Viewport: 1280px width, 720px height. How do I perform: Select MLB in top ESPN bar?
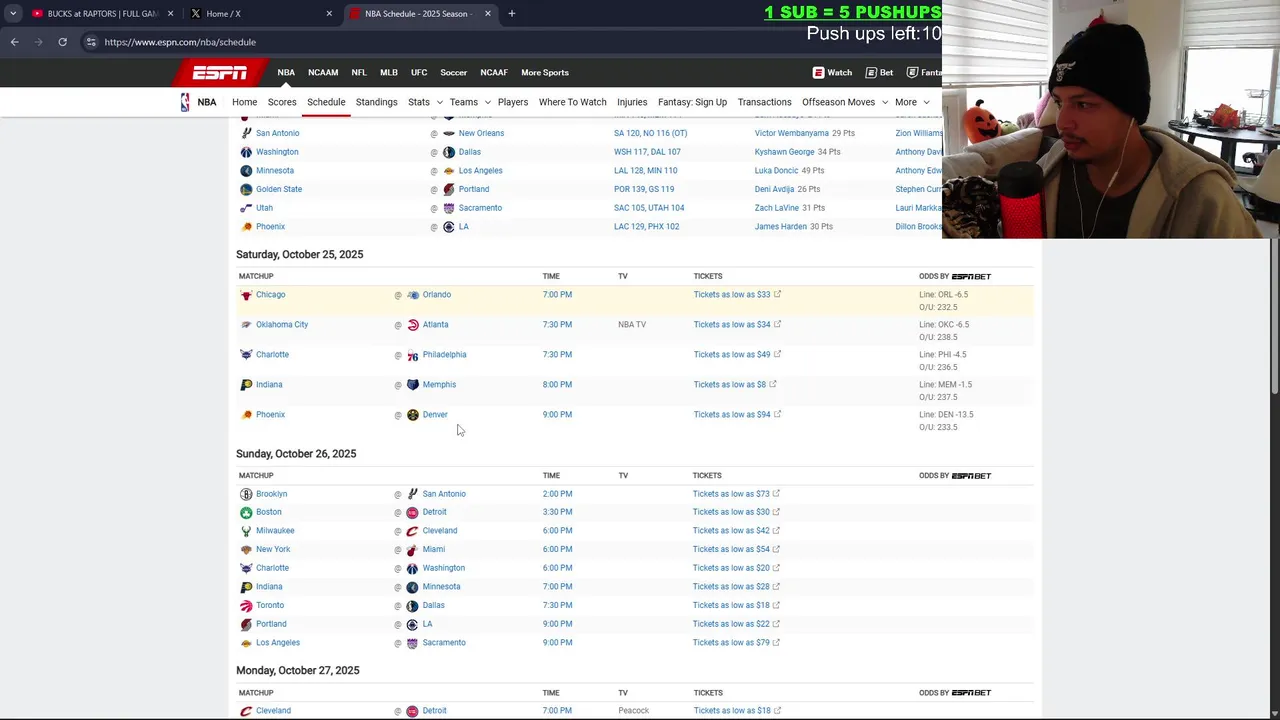coord(389,72)
